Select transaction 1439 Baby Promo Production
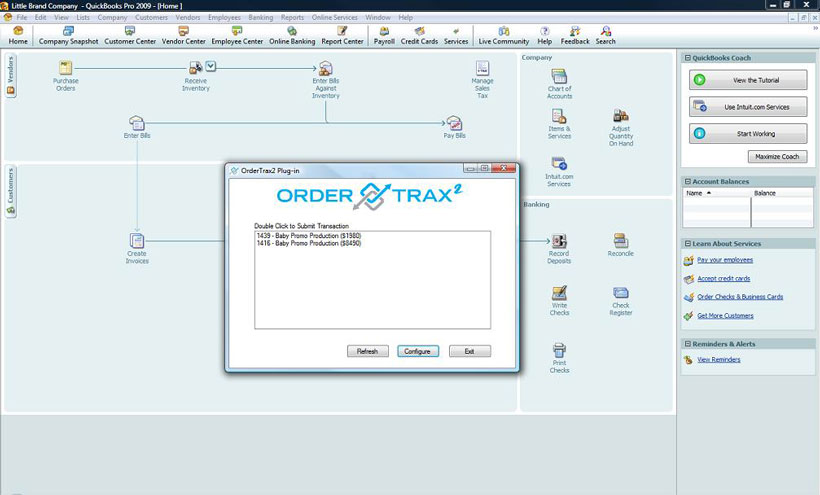Viewport: 820px width, 495px height. [x=309, y=236]
